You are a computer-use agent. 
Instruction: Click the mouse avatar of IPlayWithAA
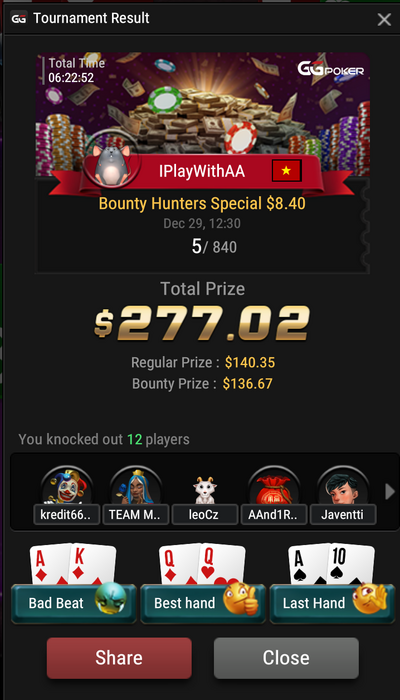[112, 164]
